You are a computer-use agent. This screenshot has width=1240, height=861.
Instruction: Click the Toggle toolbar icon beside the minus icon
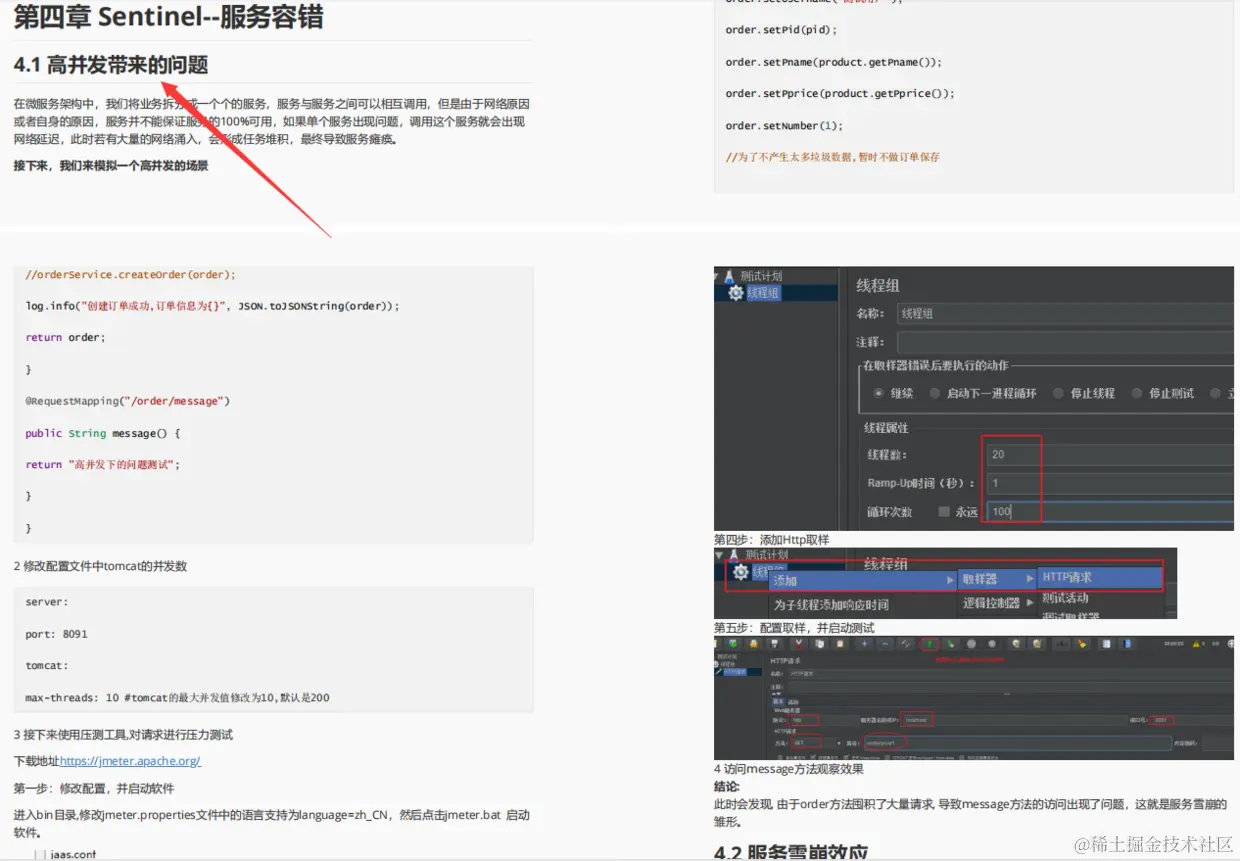click(906, 643)
